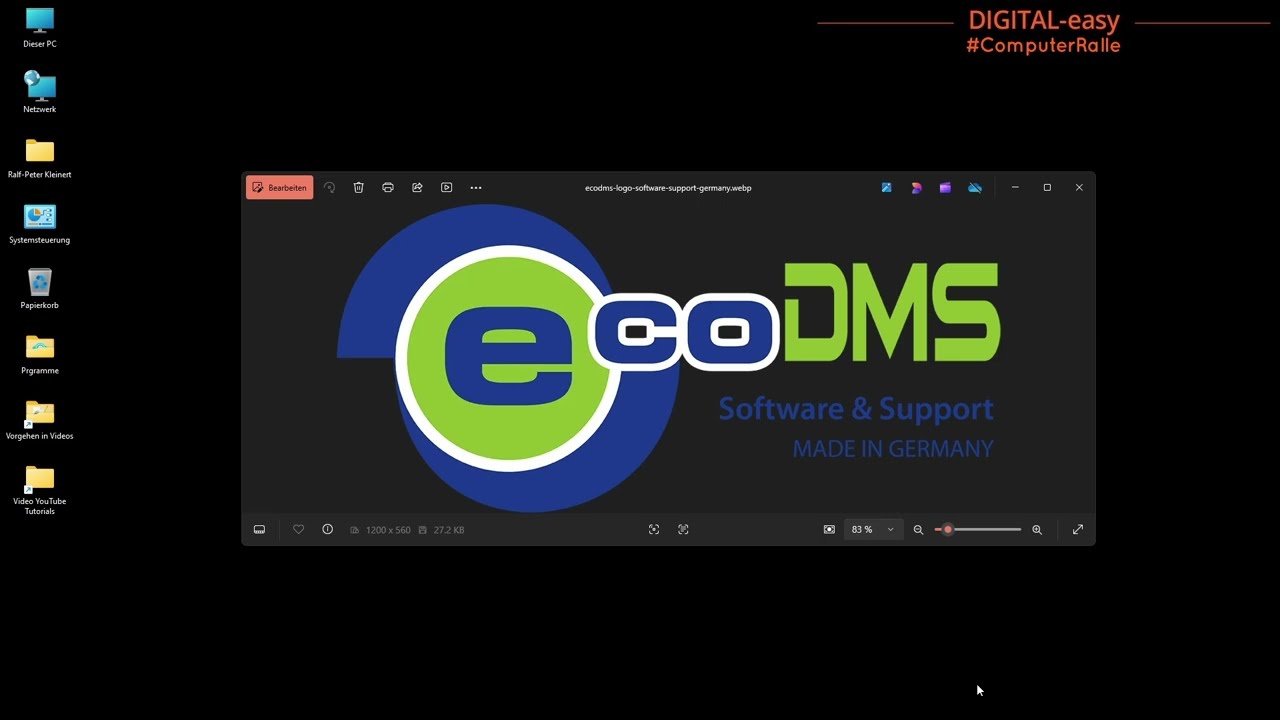Print the image with the printer icon

tap(388, 188)
